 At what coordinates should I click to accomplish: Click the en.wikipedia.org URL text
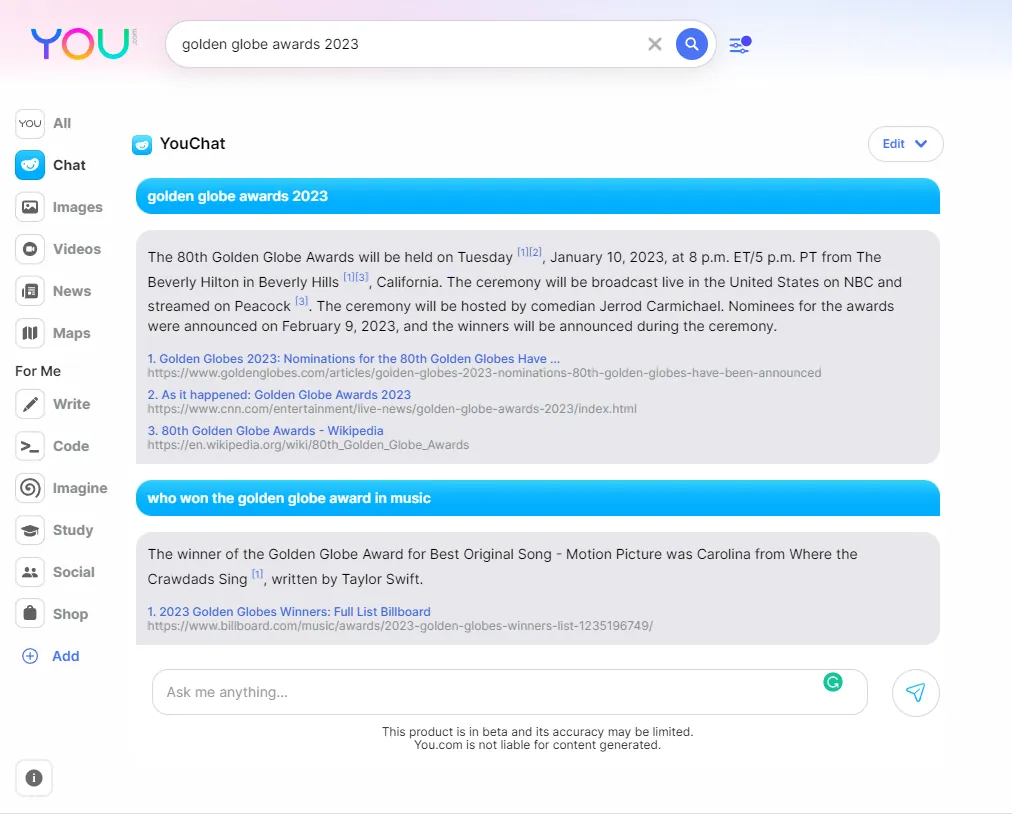point(308,445)
